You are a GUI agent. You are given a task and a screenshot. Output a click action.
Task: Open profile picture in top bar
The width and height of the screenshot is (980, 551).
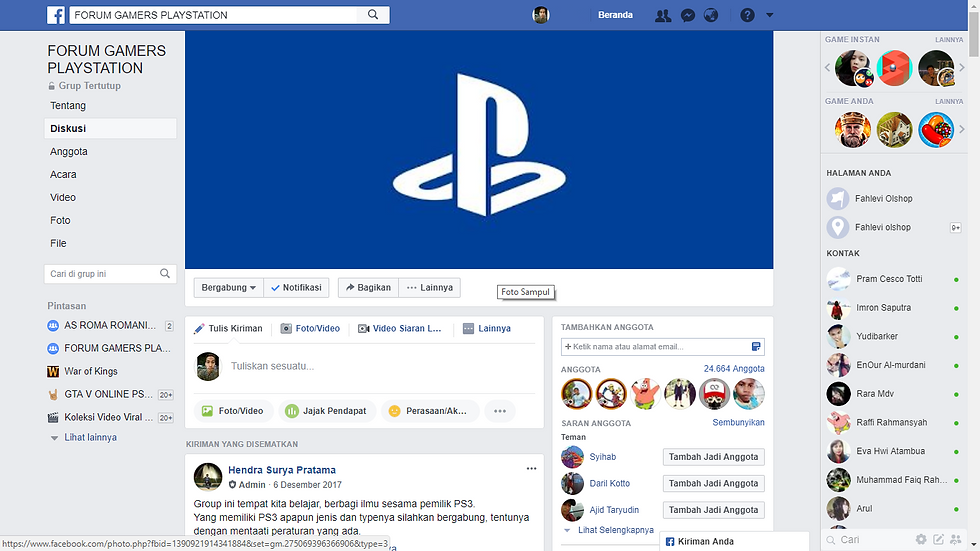(x=541, y=15)
